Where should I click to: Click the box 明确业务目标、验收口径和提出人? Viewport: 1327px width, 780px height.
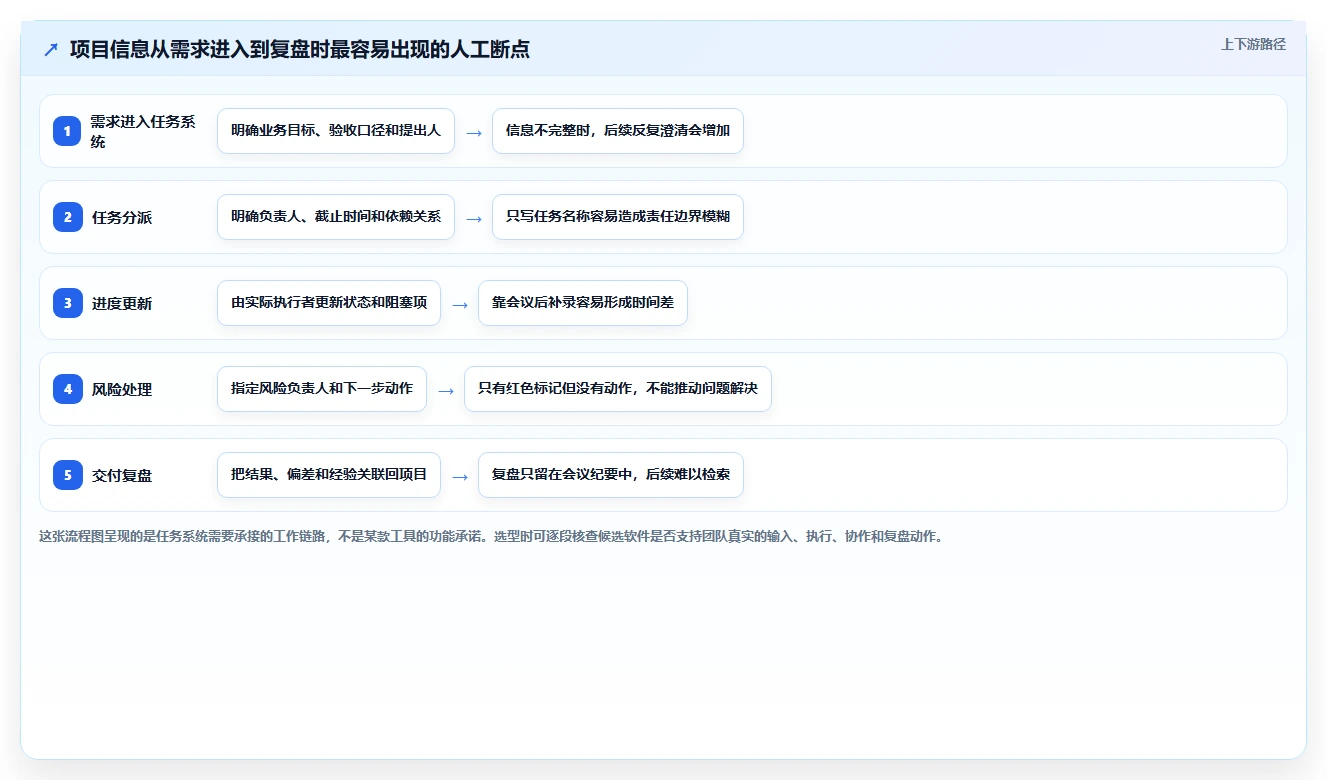pos(336,131)
